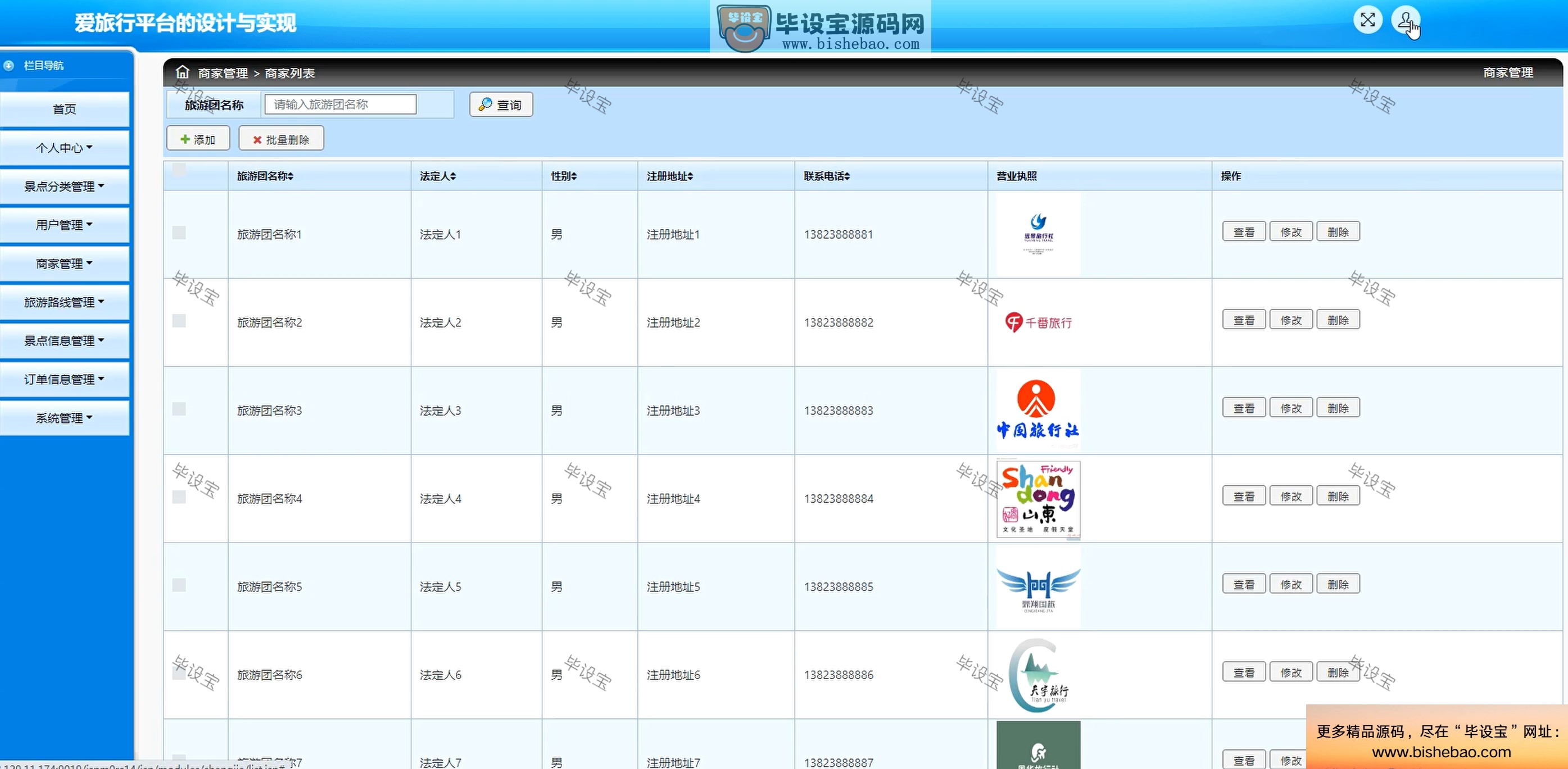Click 查看 for 旅游团名称3 row
This screenshot has width=1568, height=769.
[1244, 408]
